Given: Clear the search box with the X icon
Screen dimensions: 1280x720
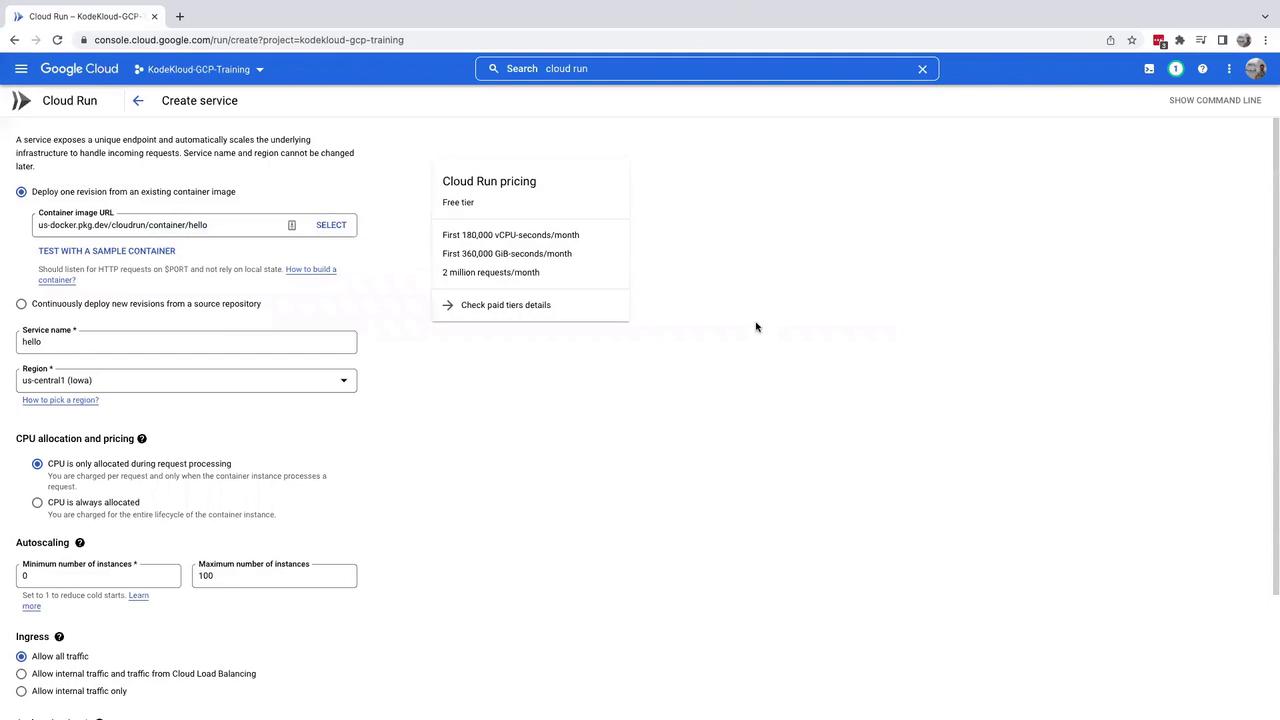Looking at the screenshot, I should tap(922, 69).
